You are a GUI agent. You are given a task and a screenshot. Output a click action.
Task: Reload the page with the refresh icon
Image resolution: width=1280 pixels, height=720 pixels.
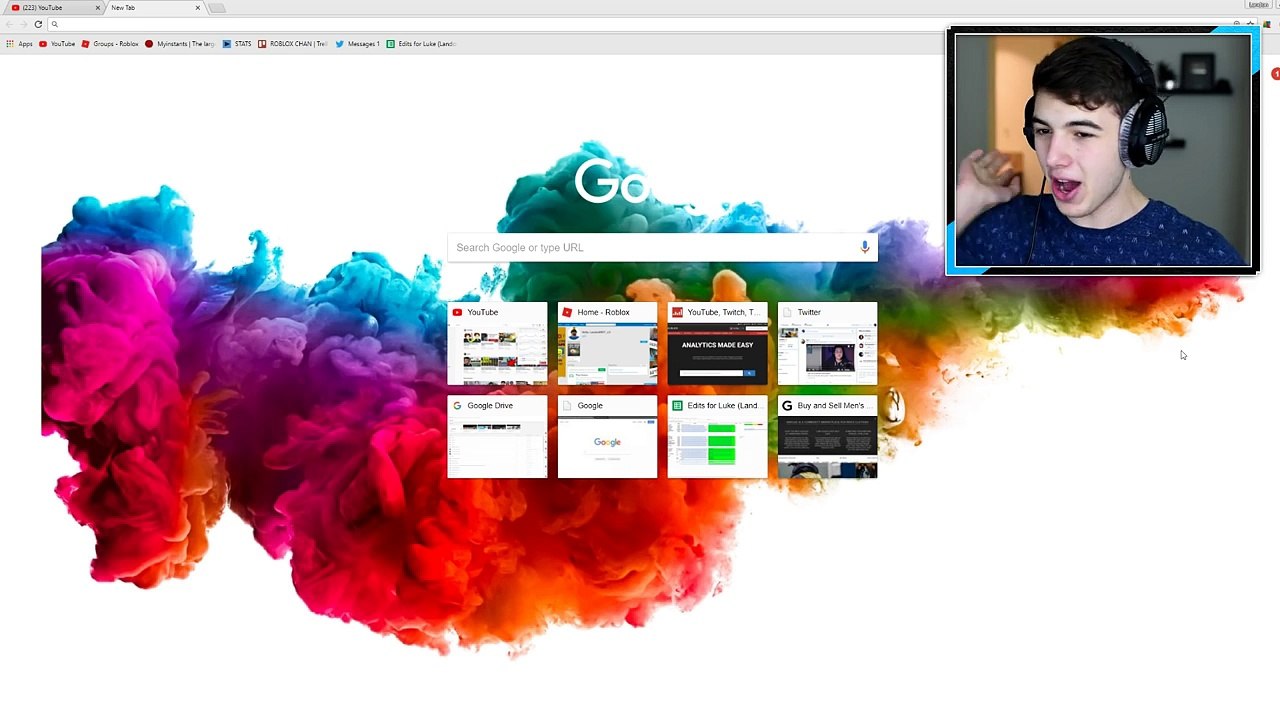[38, 24]
